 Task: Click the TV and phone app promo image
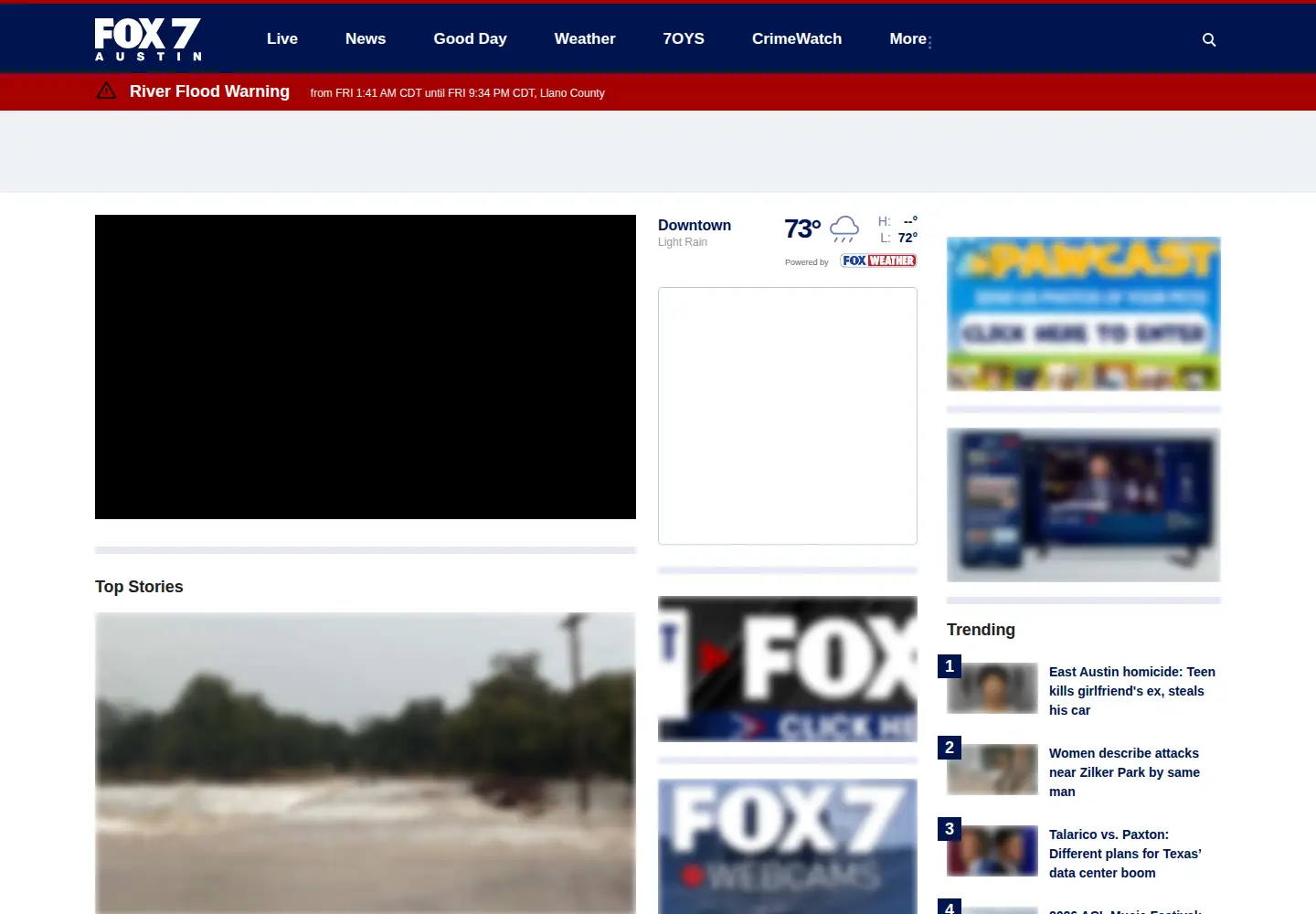[1084, 505]
